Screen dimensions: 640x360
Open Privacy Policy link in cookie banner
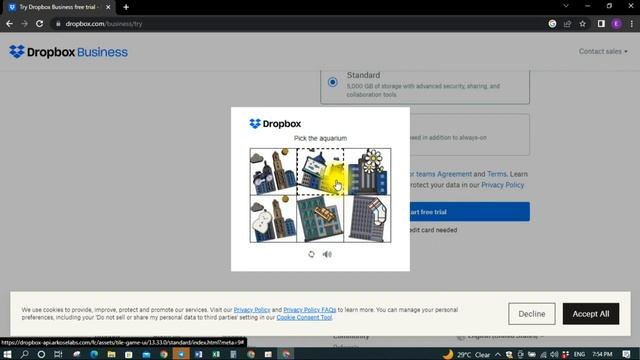click(252, 310)
